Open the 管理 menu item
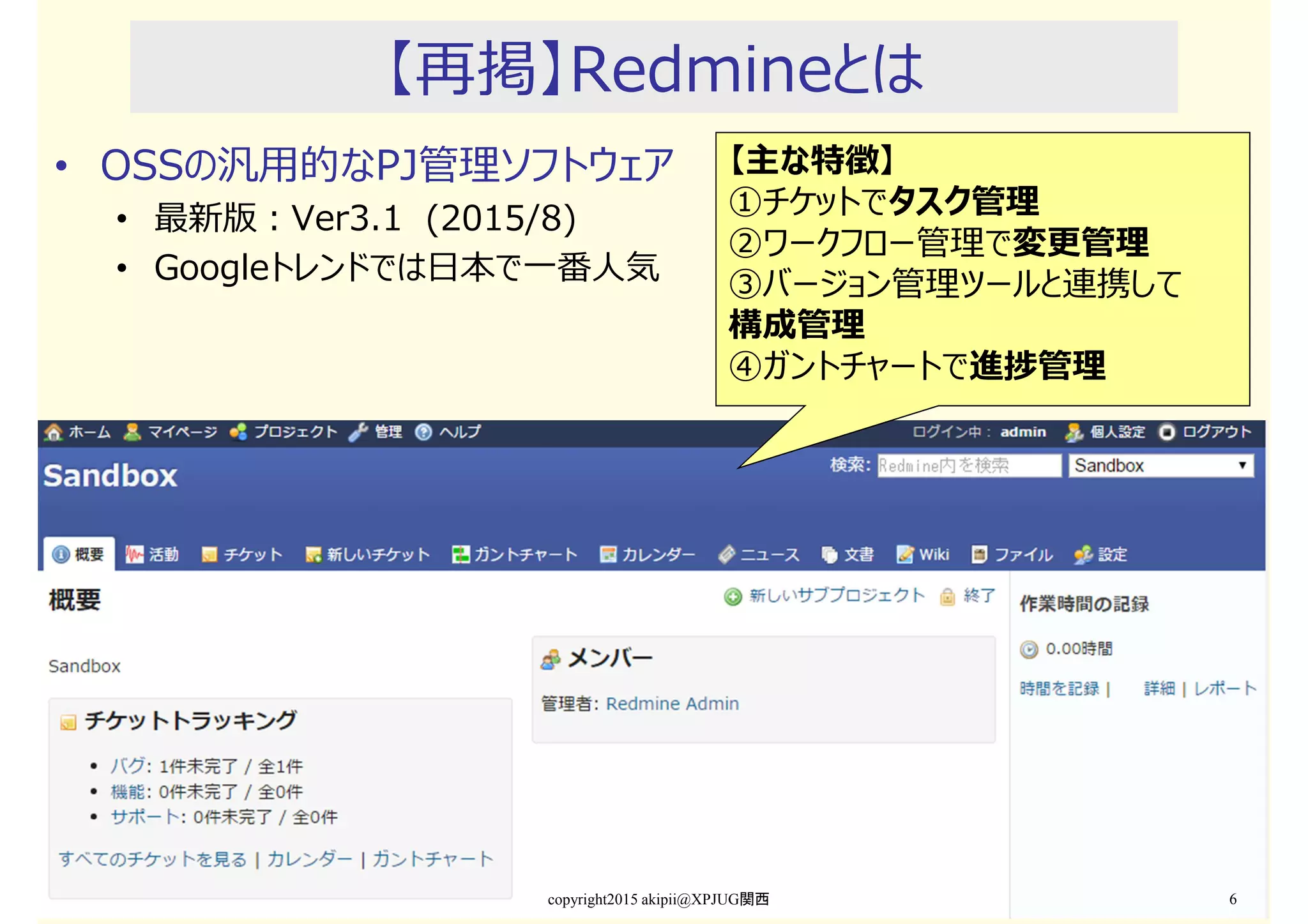The height and width of the screenshot is (924, 1308). [x=388, y=432]
